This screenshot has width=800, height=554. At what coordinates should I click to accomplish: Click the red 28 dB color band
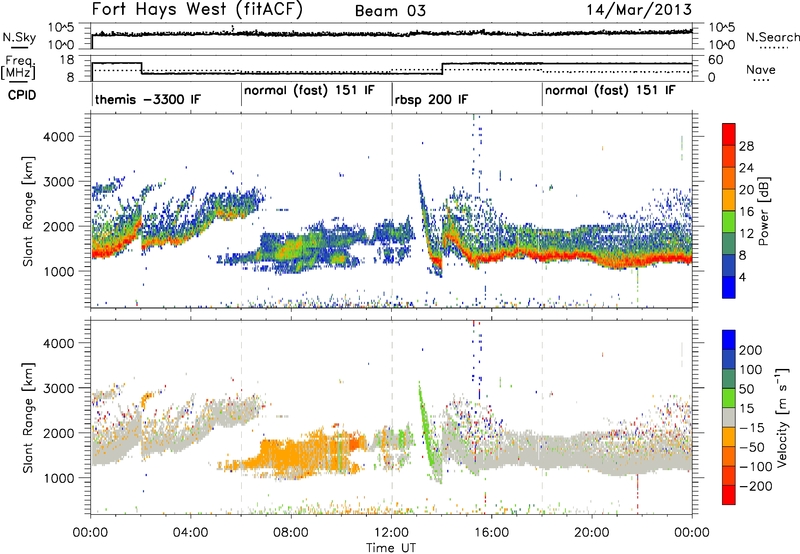point(729,135)
